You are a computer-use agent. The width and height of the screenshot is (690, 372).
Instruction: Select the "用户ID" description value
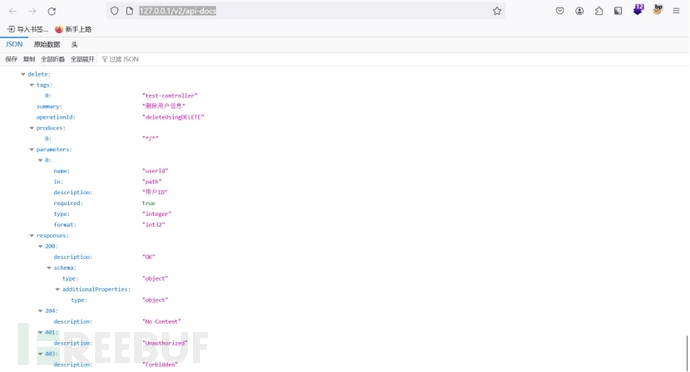point(155,192)
